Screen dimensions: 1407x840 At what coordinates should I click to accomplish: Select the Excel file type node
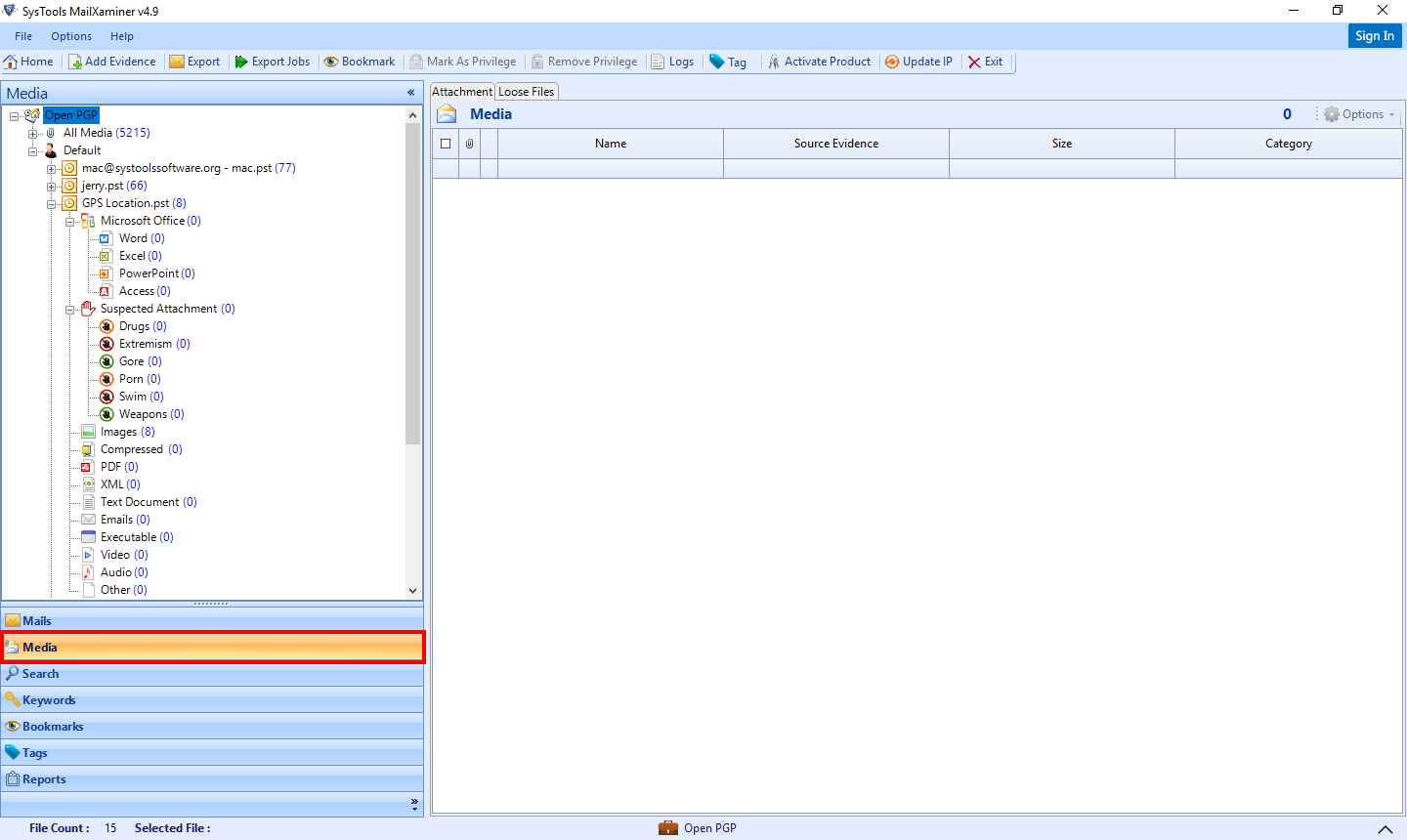(x=140, y=256)
